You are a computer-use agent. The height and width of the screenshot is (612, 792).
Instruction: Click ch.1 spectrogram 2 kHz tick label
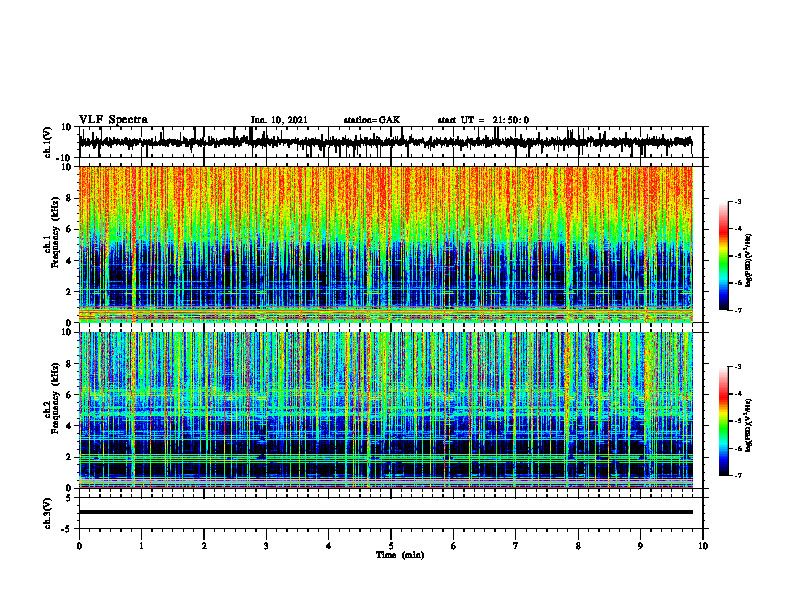tap(69, 292)
